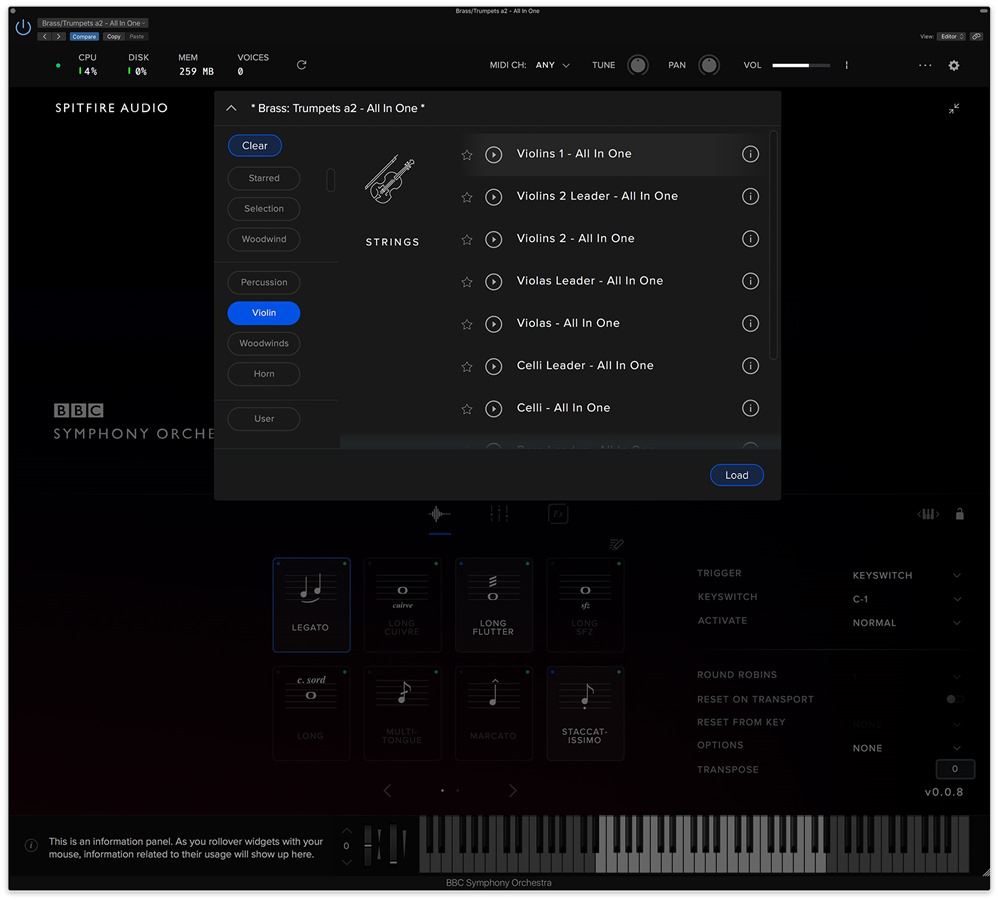Click the keyboard range icon

(x=928, y=514)
